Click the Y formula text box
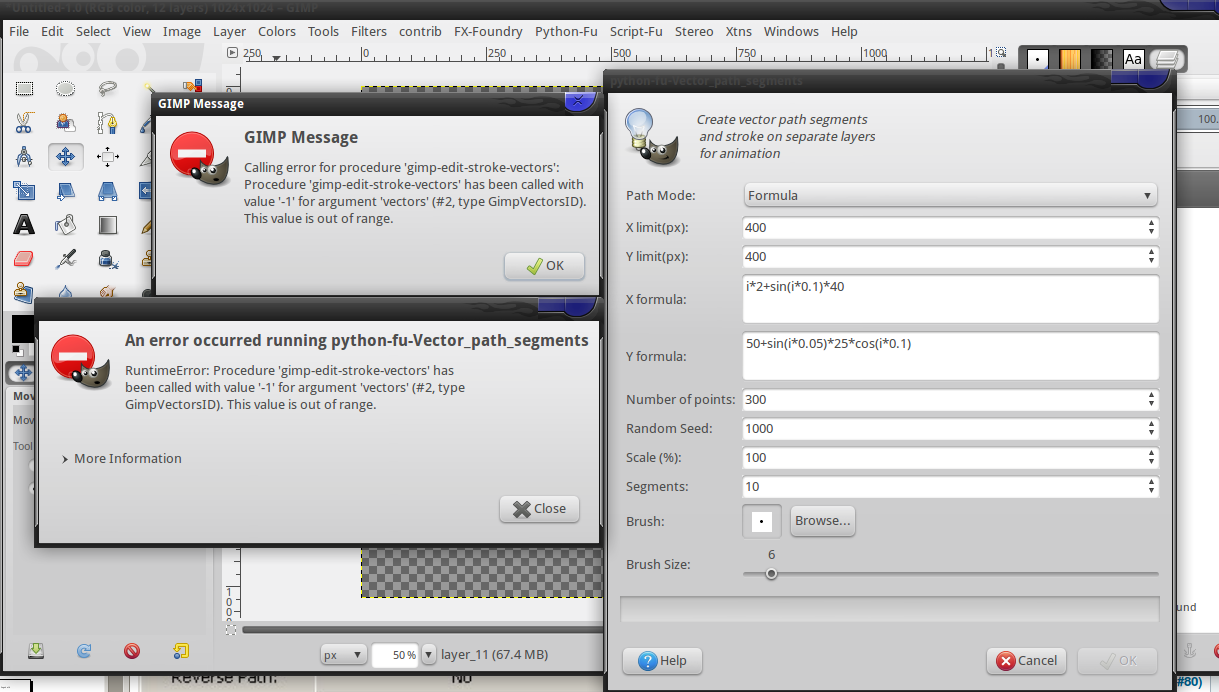This screenshot has width=1219, height=692. pos(950,356)
